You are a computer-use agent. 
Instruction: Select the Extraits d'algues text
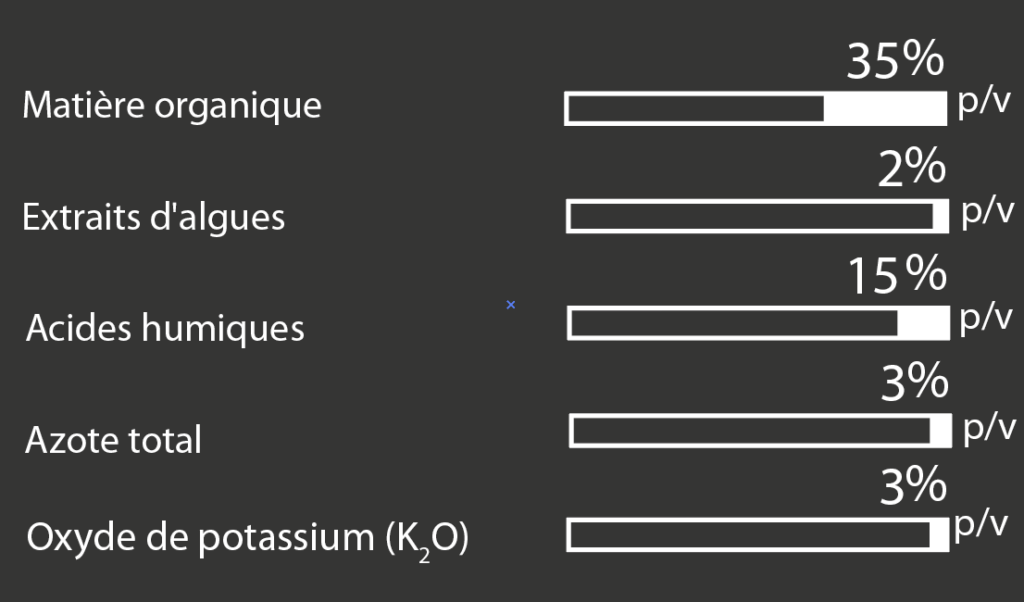pos(154,217)
